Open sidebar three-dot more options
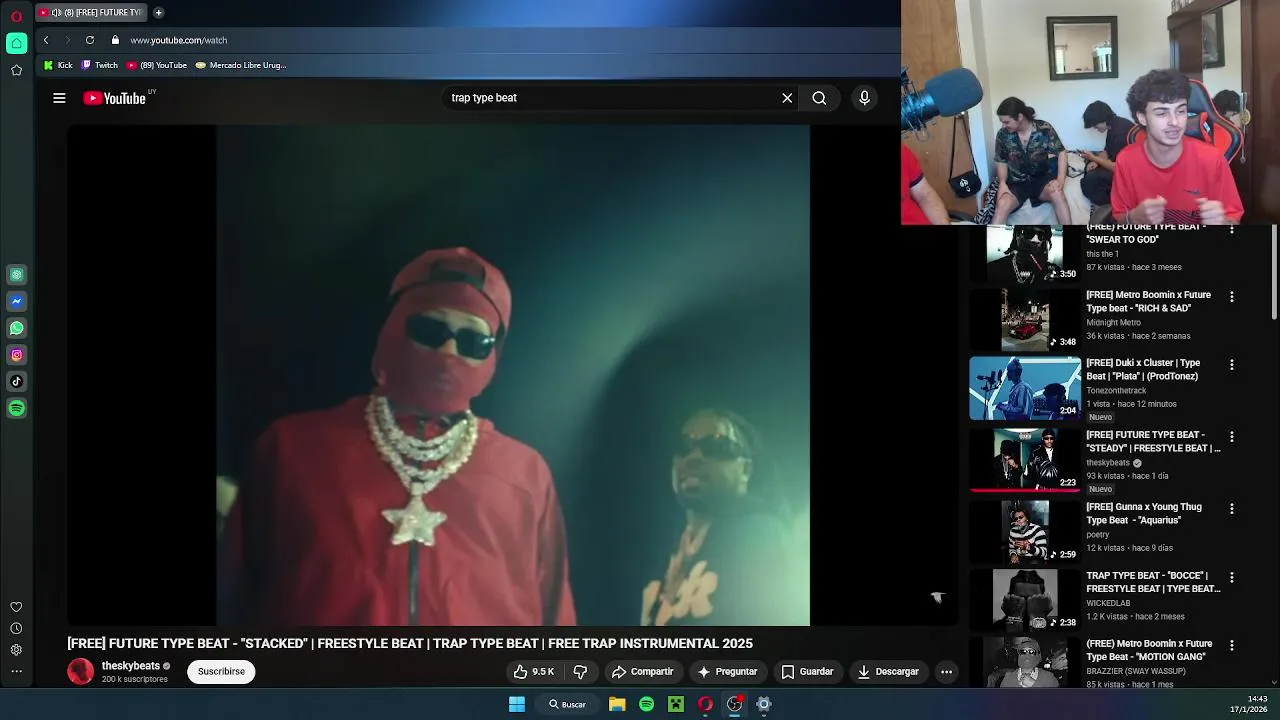 (16, 671)
